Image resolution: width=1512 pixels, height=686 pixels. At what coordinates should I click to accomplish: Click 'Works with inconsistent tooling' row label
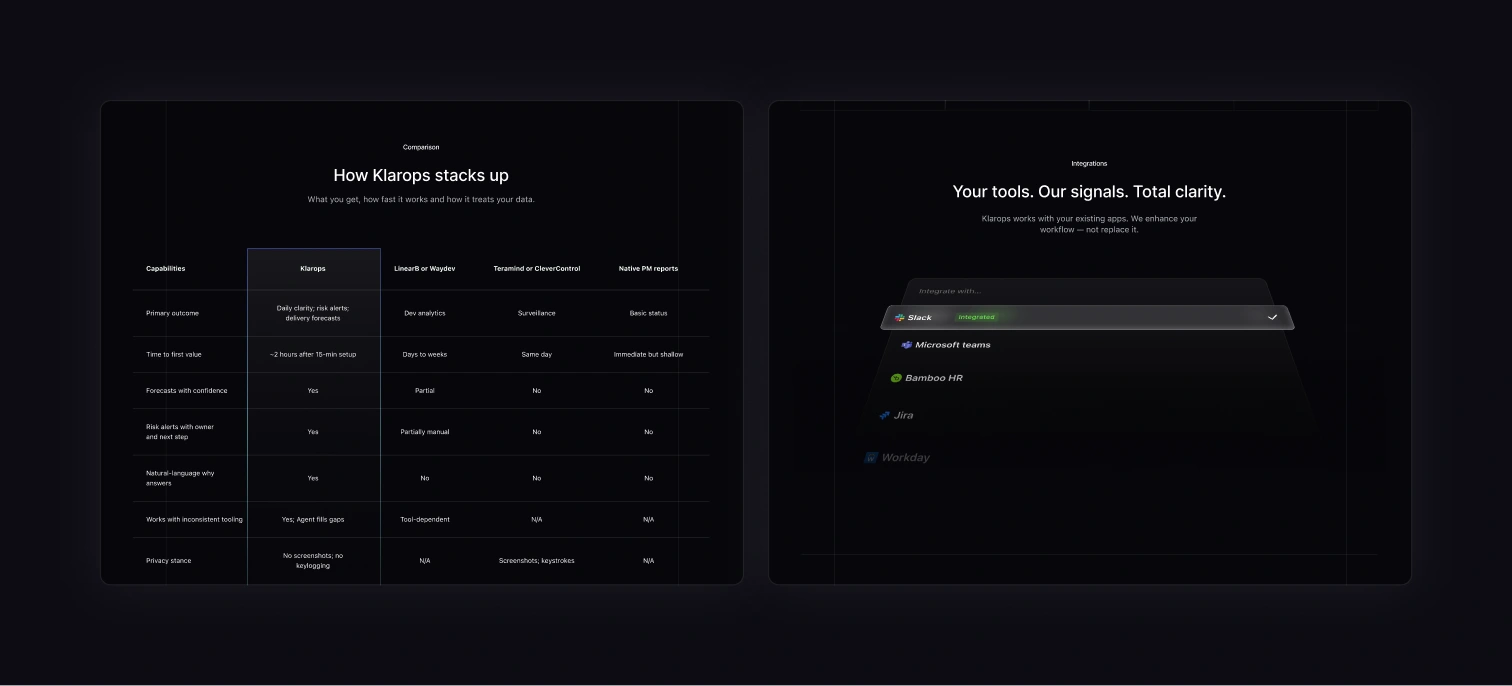pyautogui.click(x=194, y=519)
